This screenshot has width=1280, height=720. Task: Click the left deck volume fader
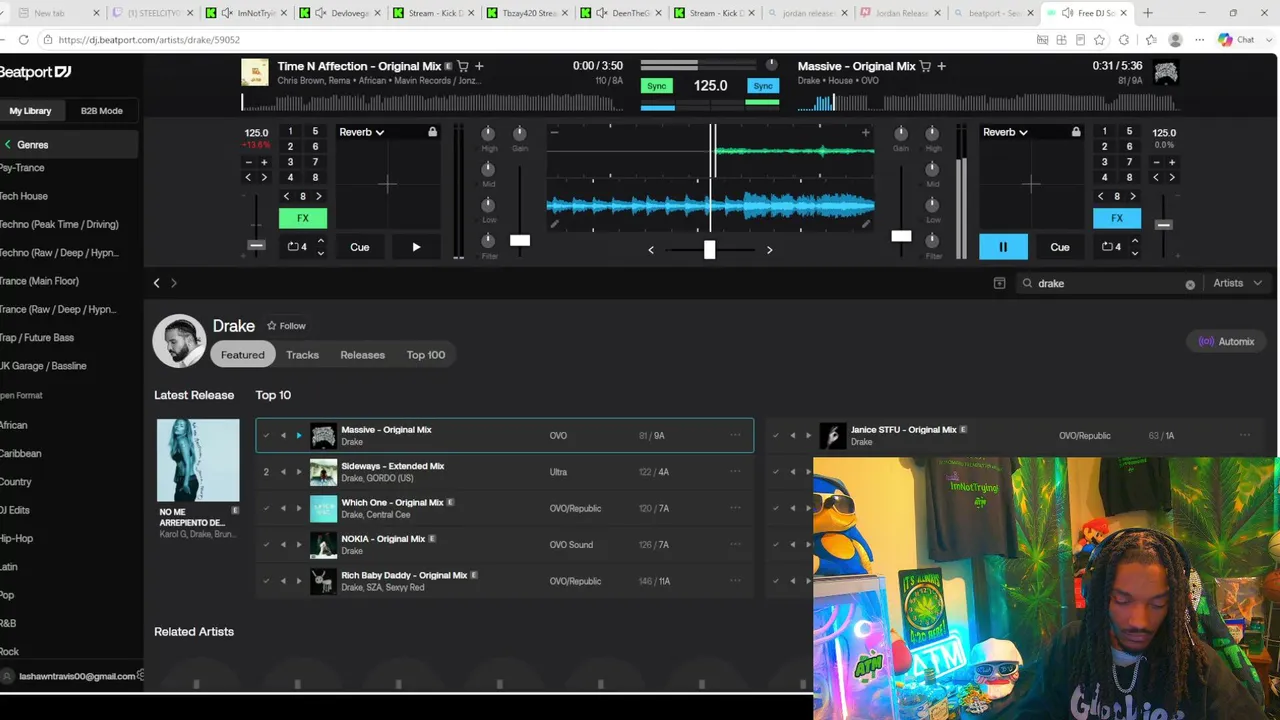(x=520, y=240)
